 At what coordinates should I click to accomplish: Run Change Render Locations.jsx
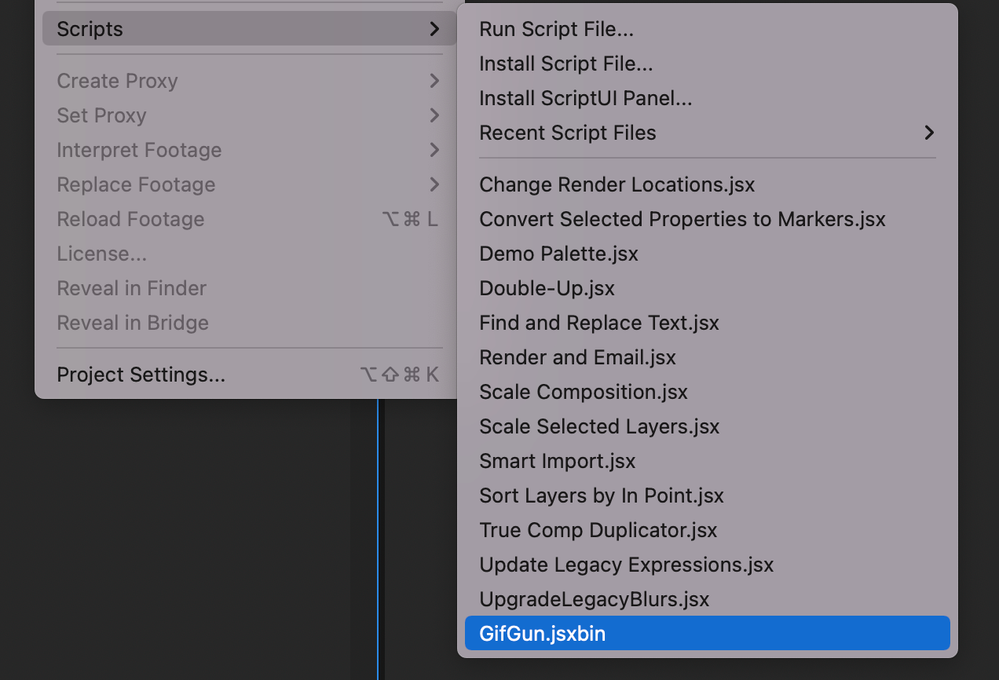click(617, 185)
